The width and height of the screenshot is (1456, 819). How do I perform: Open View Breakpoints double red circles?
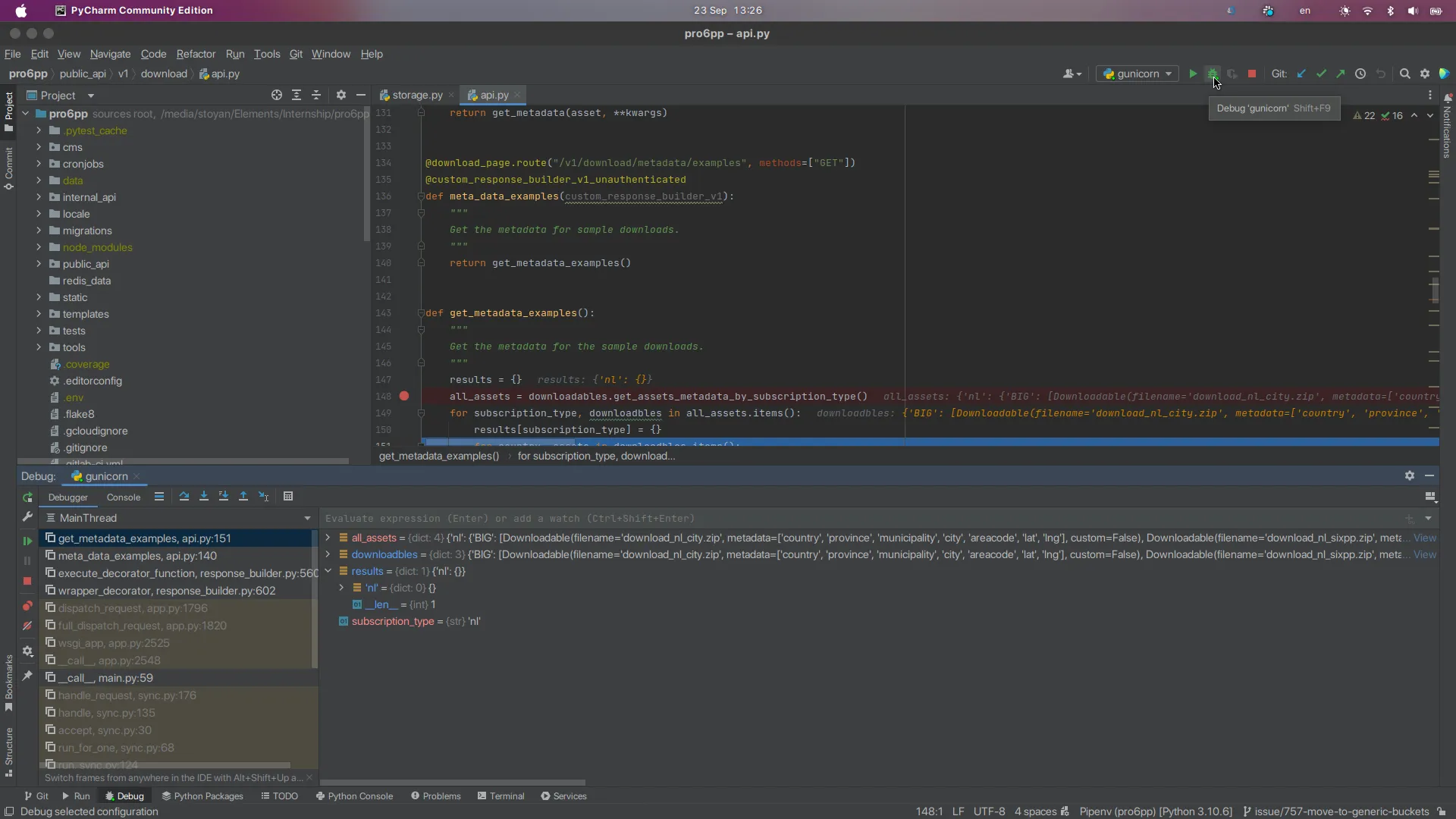coord(27,606)
